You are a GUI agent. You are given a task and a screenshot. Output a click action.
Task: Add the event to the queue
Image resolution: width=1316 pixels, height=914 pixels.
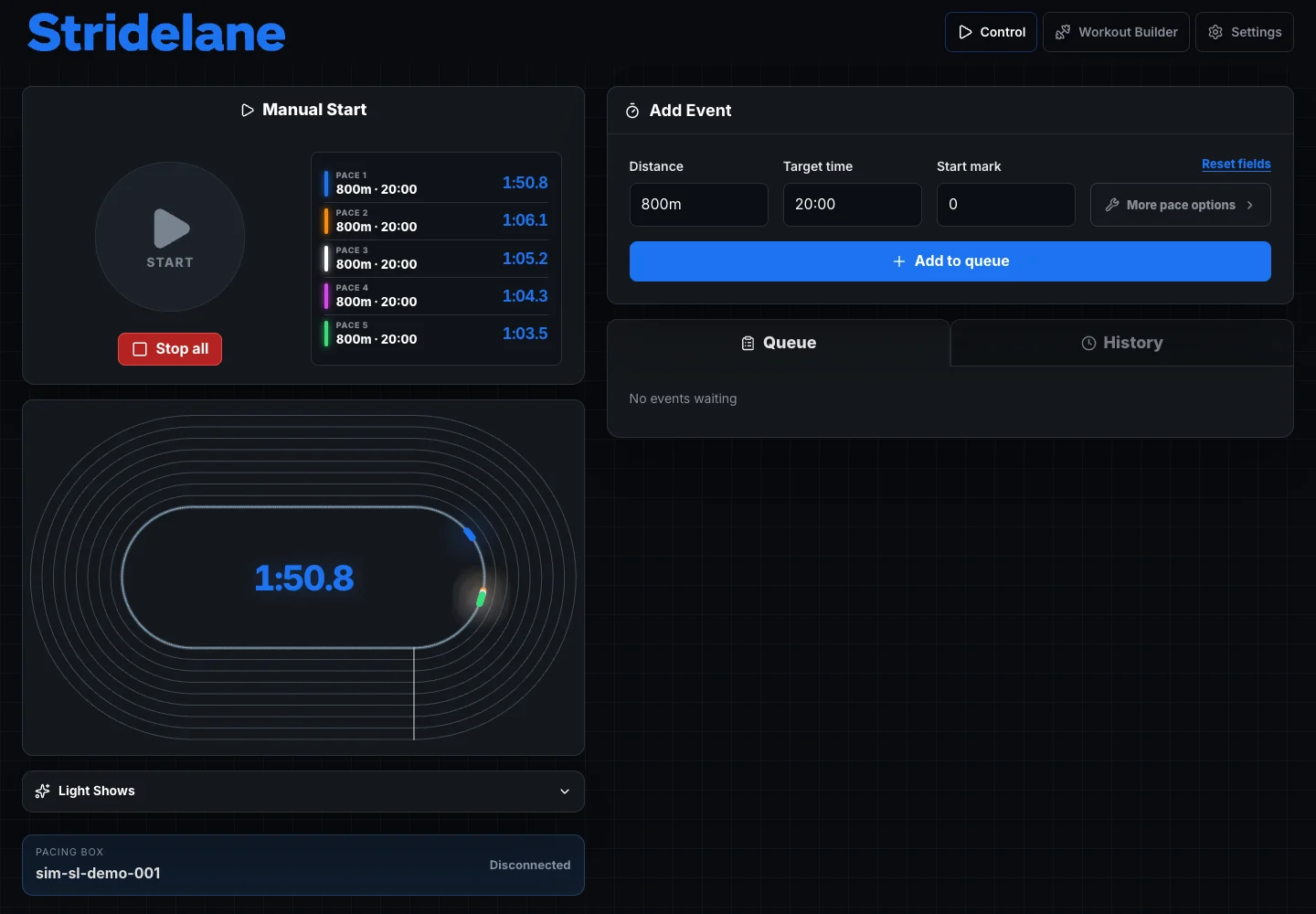950,261
